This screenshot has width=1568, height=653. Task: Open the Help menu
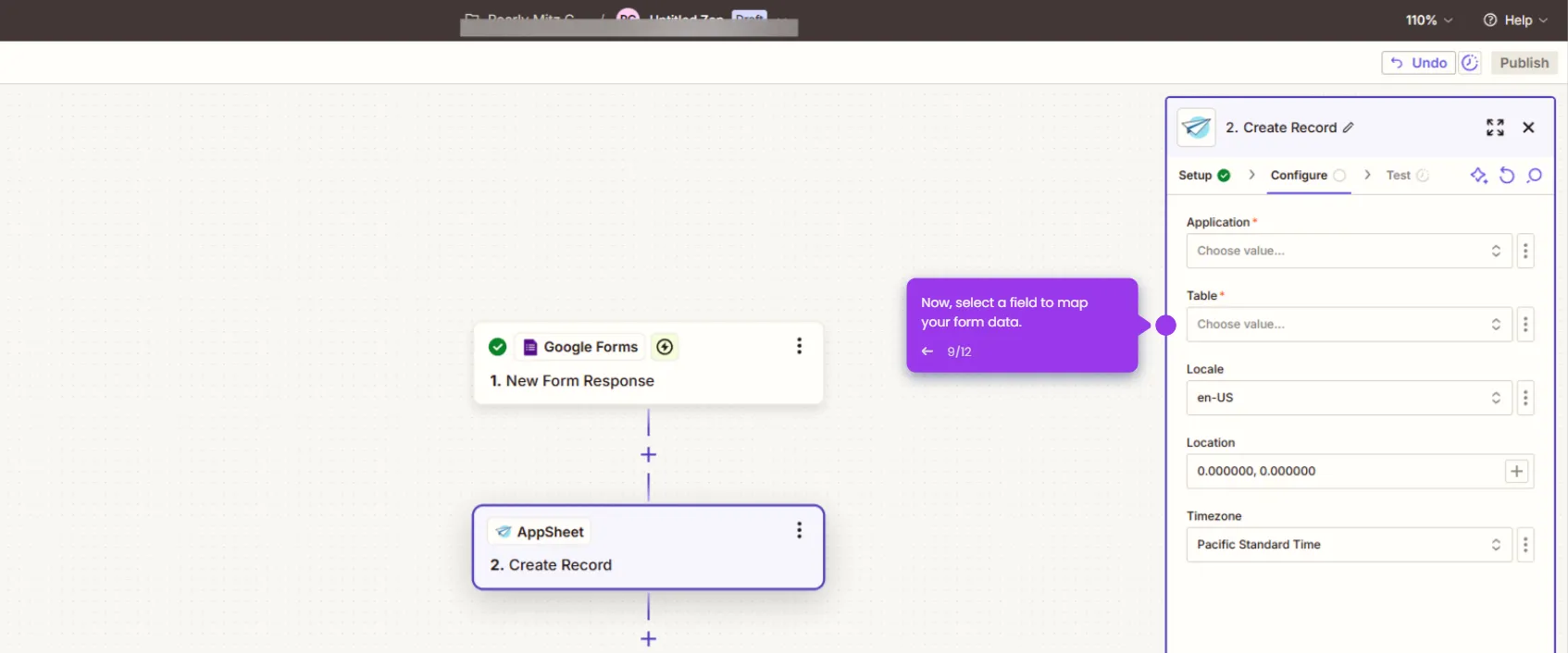(1515, 20)
